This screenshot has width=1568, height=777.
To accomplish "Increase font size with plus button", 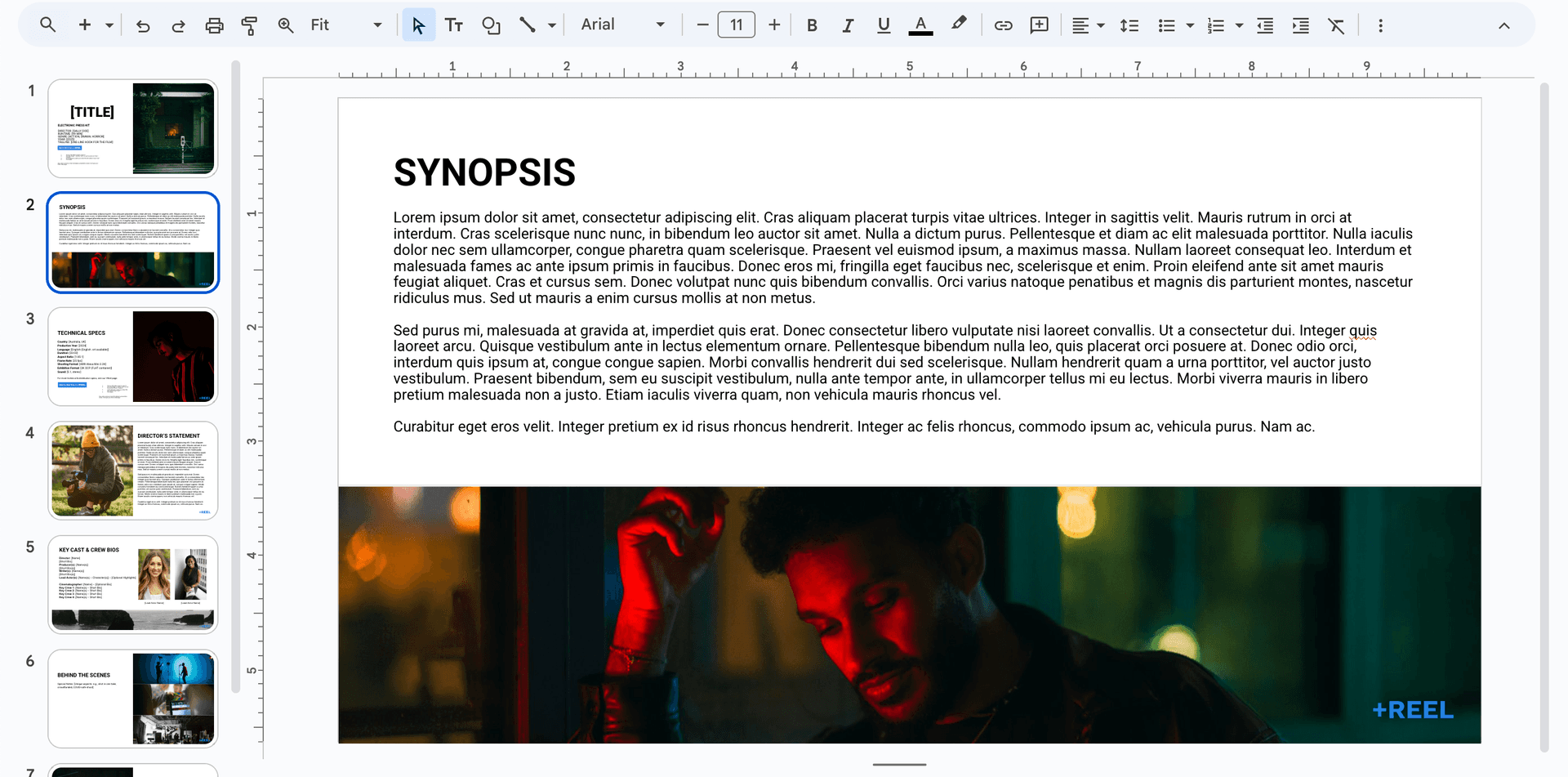I will point(774,25).
